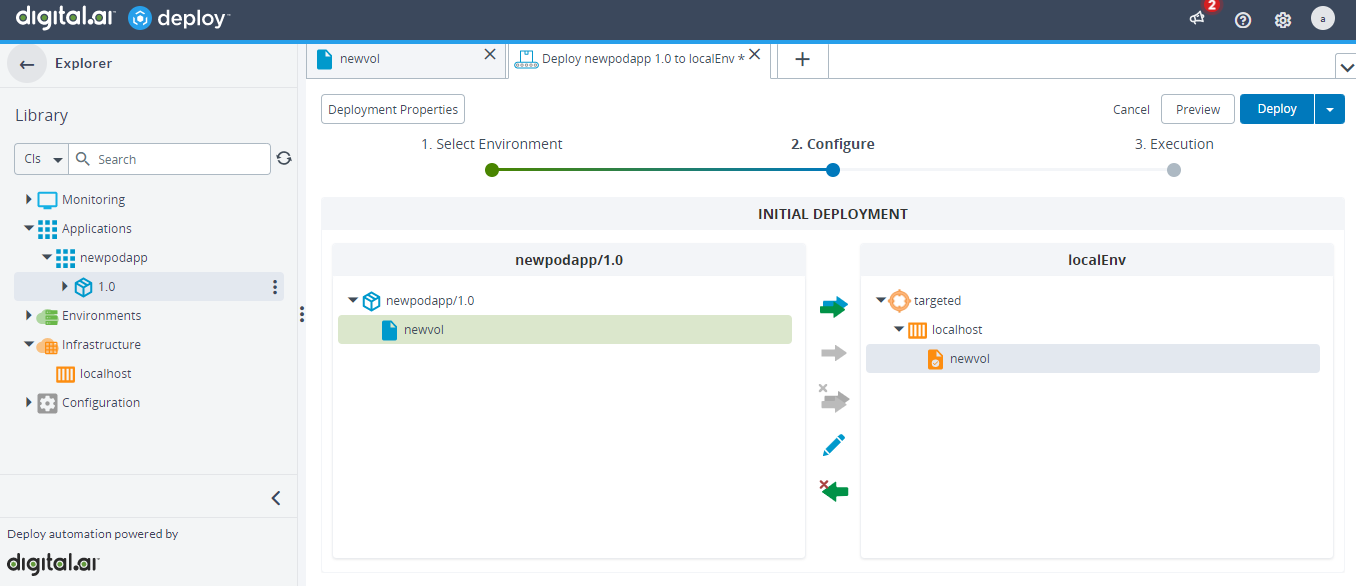
Task: Click the Deploy button
Action: click(x=1277, y=109)
